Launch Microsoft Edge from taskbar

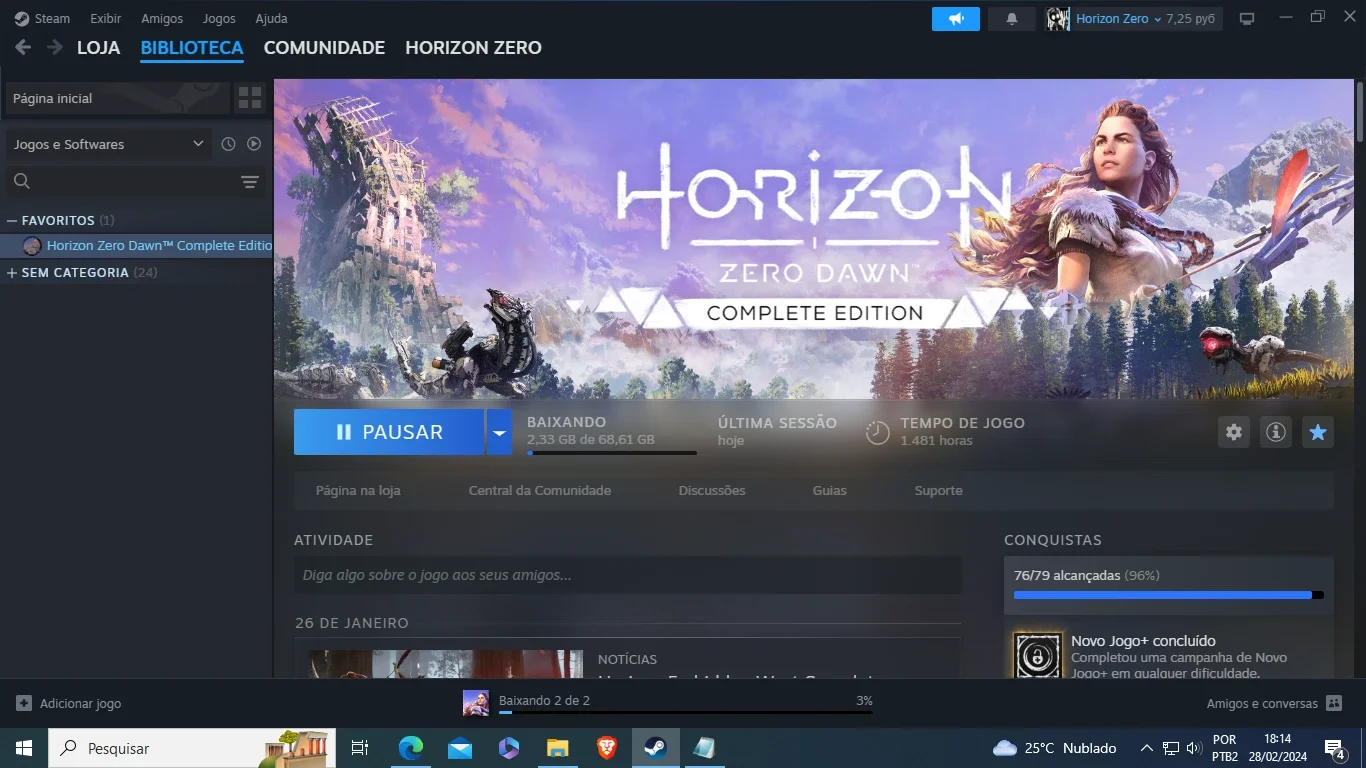click(410, 748)
